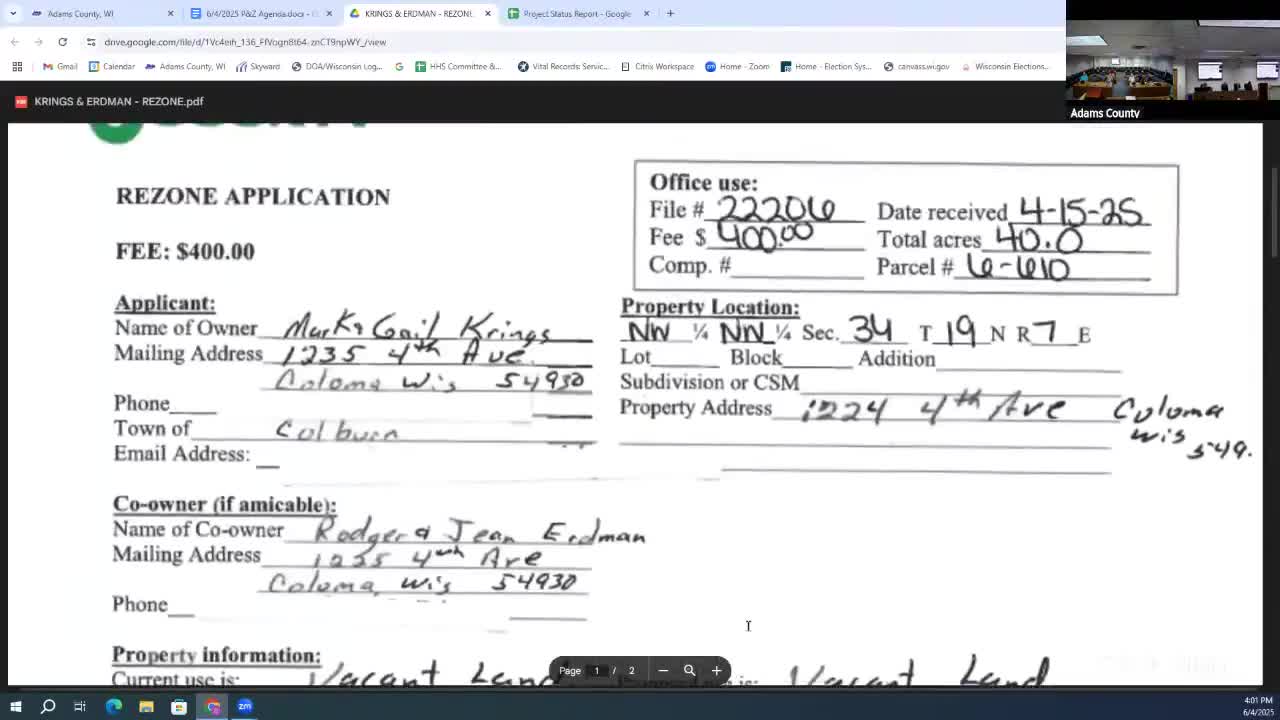This screenshot has width=1280, height=720.
Task: Open the tab search dropdown in Chrome
Action: [x=13, y=13]
